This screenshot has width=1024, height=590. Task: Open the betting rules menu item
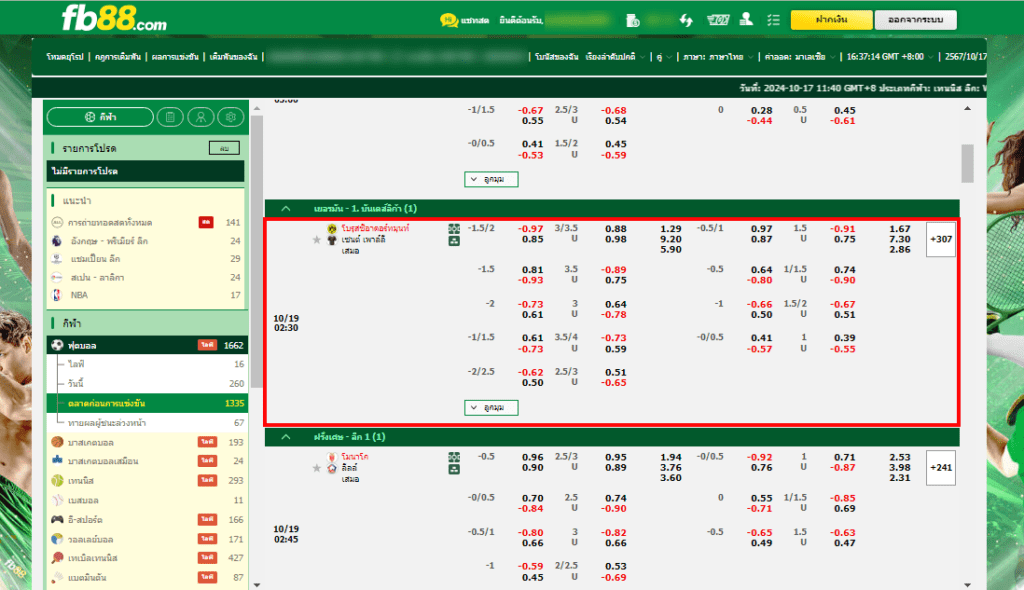point(118,57)
